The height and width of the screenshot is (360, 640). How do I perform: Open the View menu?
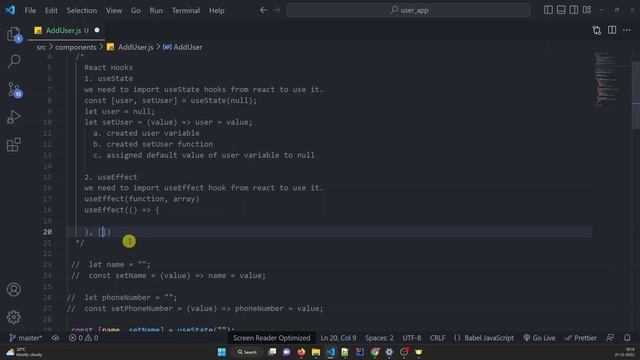pyautogui.click(x=114, y=11)
